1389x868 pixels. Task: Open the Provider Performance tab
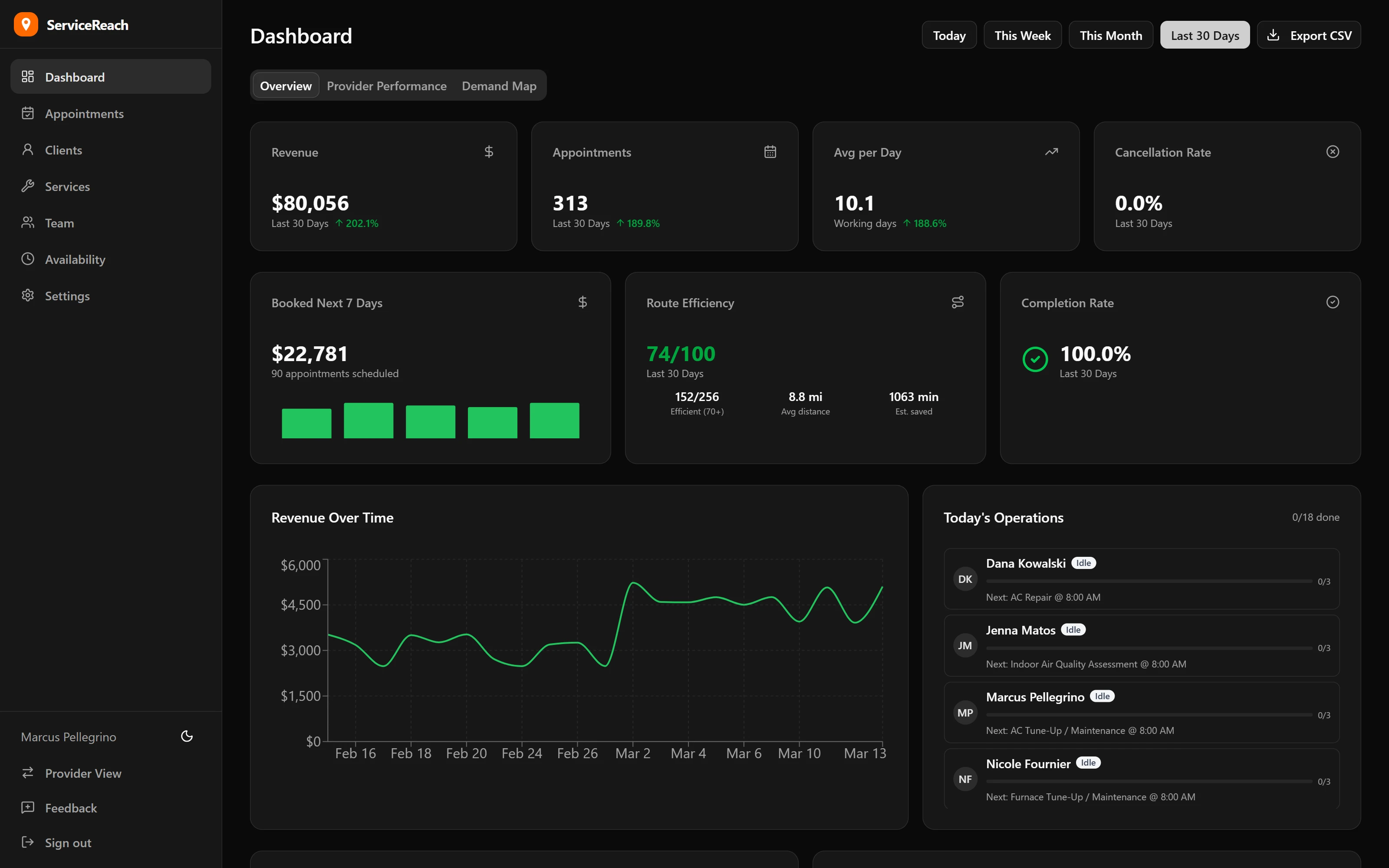386,85
